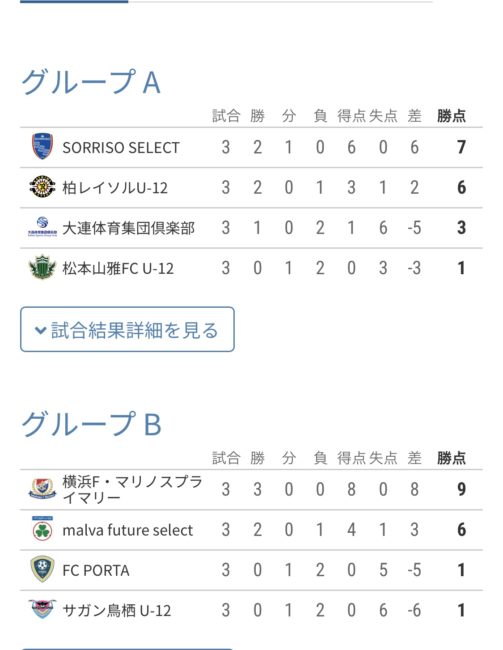
Task: Click the サガン鳥栖 U-12 team crest
Action: click(x=42, y=609)
